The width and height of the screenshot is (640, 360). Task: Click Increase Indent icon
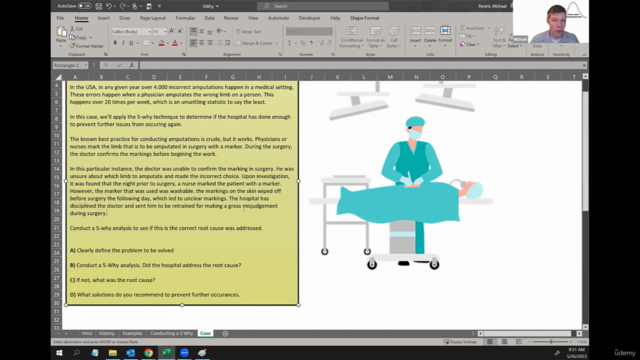(x=227, y=43)
